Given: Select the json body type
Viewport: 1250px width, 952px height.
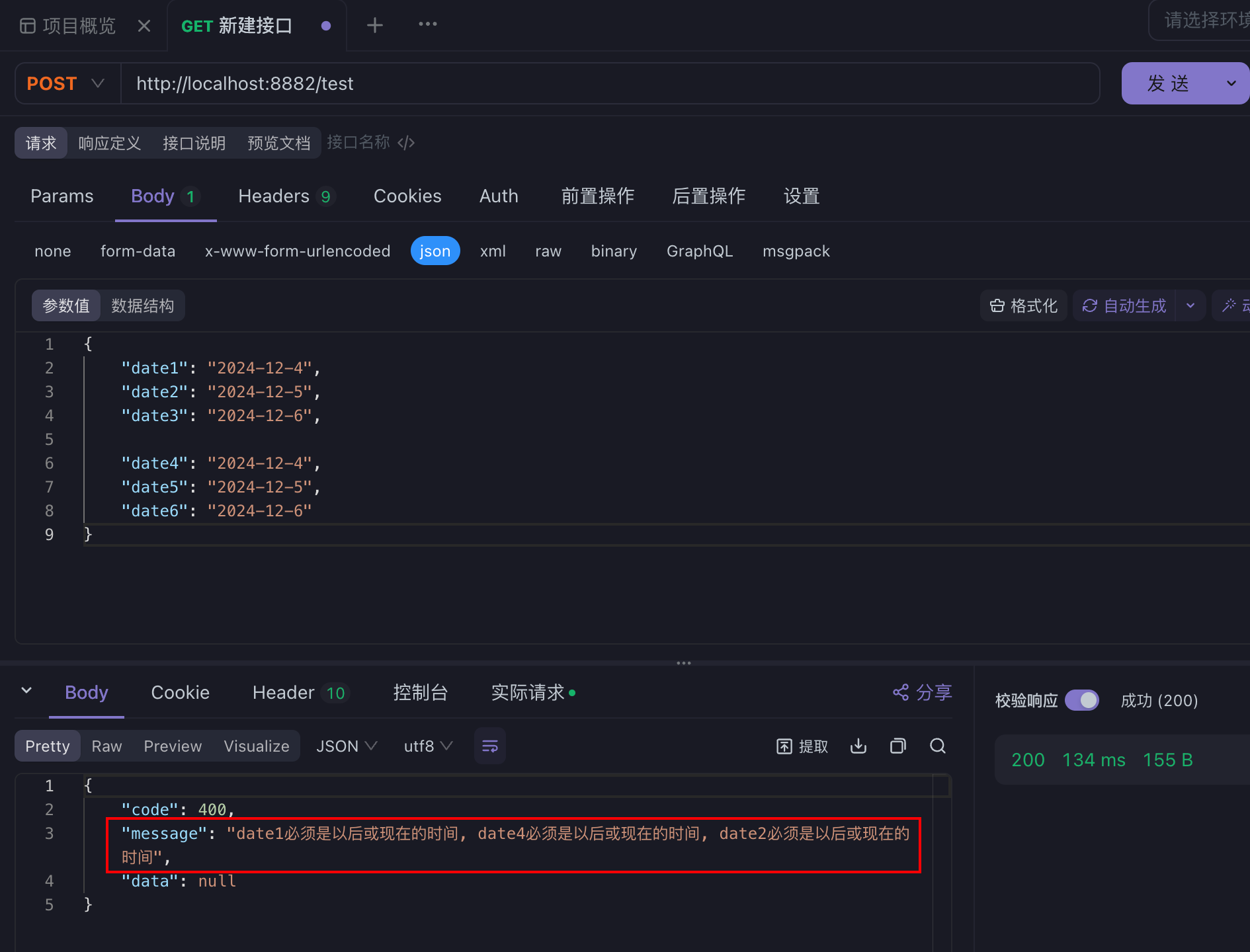Looking at the screenshot, I should pyautogui.click(x=435, y=251).
